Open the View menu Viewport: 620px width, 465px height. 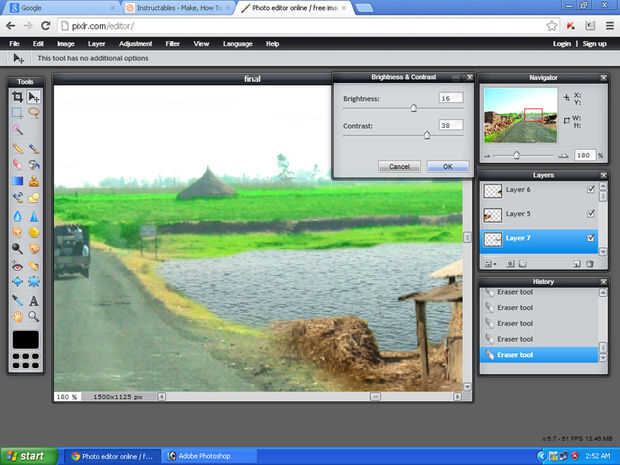click(201, 43)
